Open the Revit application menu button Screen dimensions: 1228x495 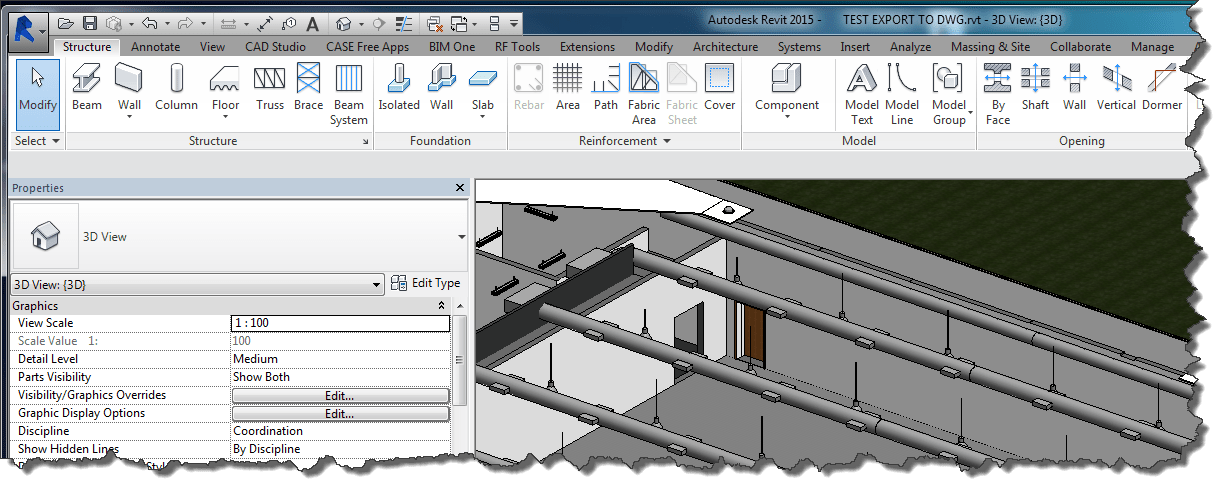coord(30,31)
